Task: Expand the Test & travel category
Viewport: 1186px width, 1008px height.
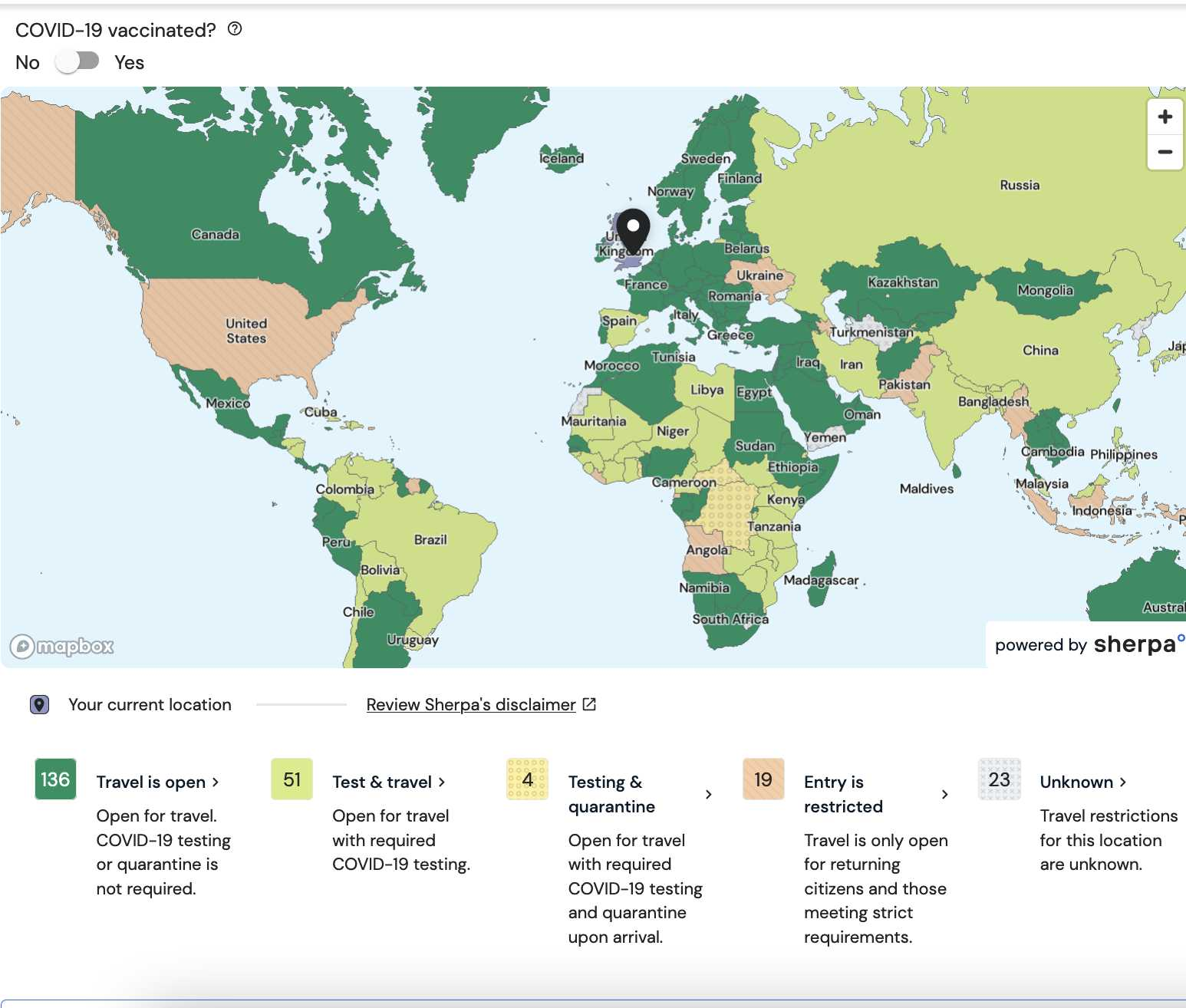Action: [x=389, y=782]
